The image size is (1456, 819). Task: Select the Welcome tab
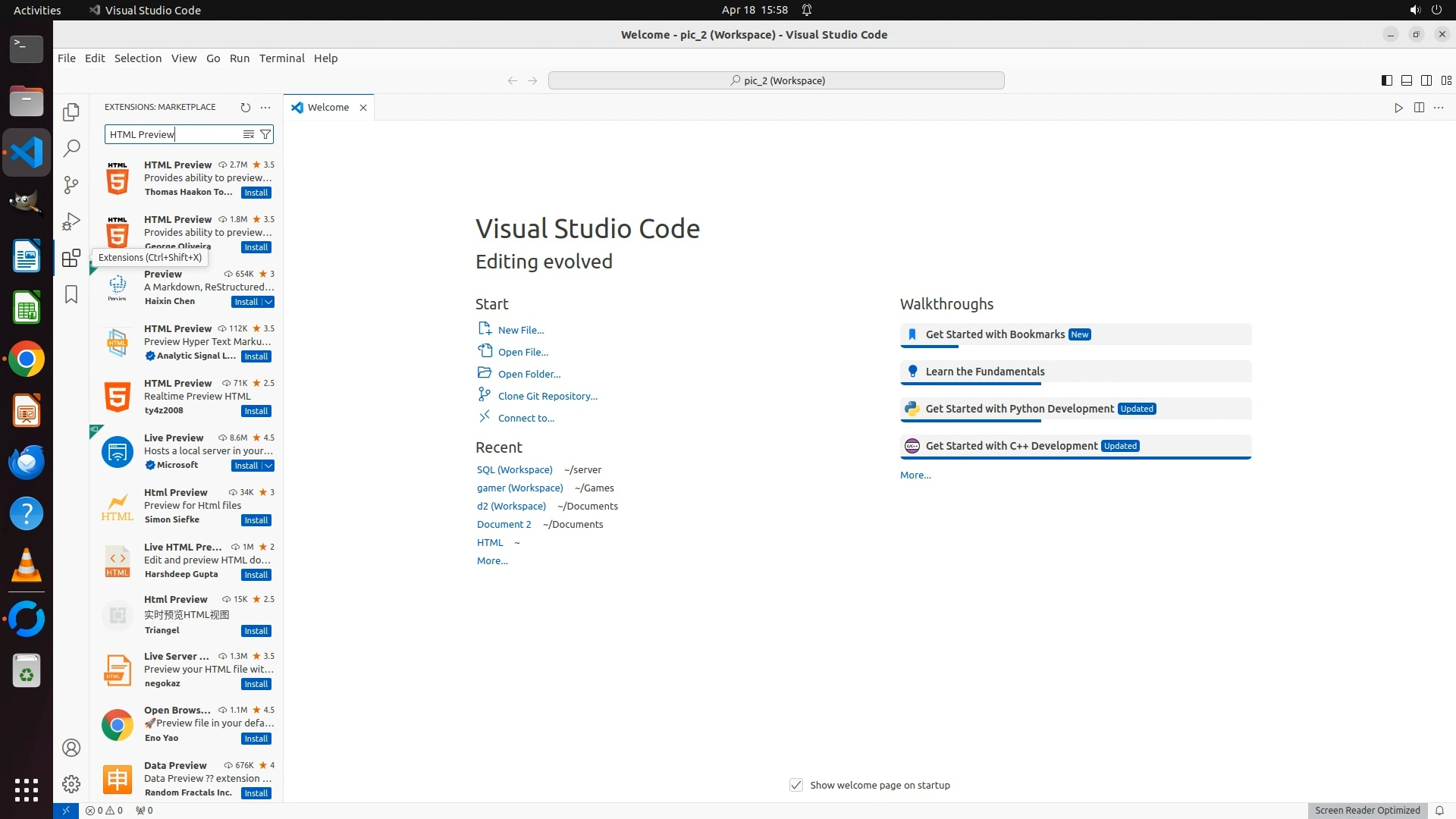click(328, 108)
